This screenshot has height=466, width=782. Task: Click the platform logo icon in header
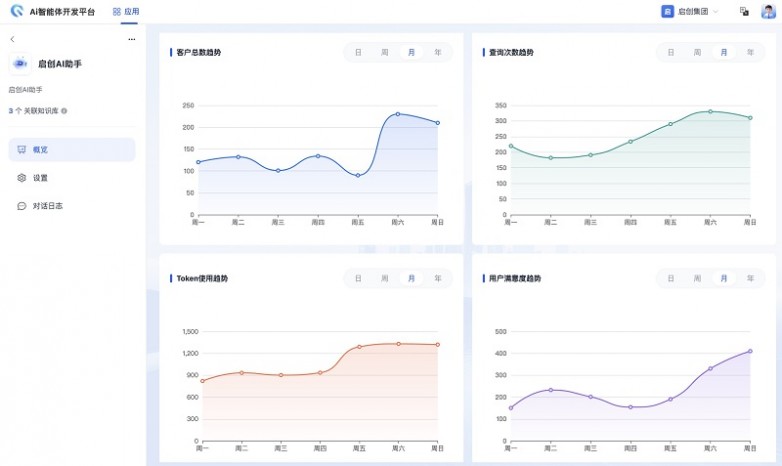(17, 11)
